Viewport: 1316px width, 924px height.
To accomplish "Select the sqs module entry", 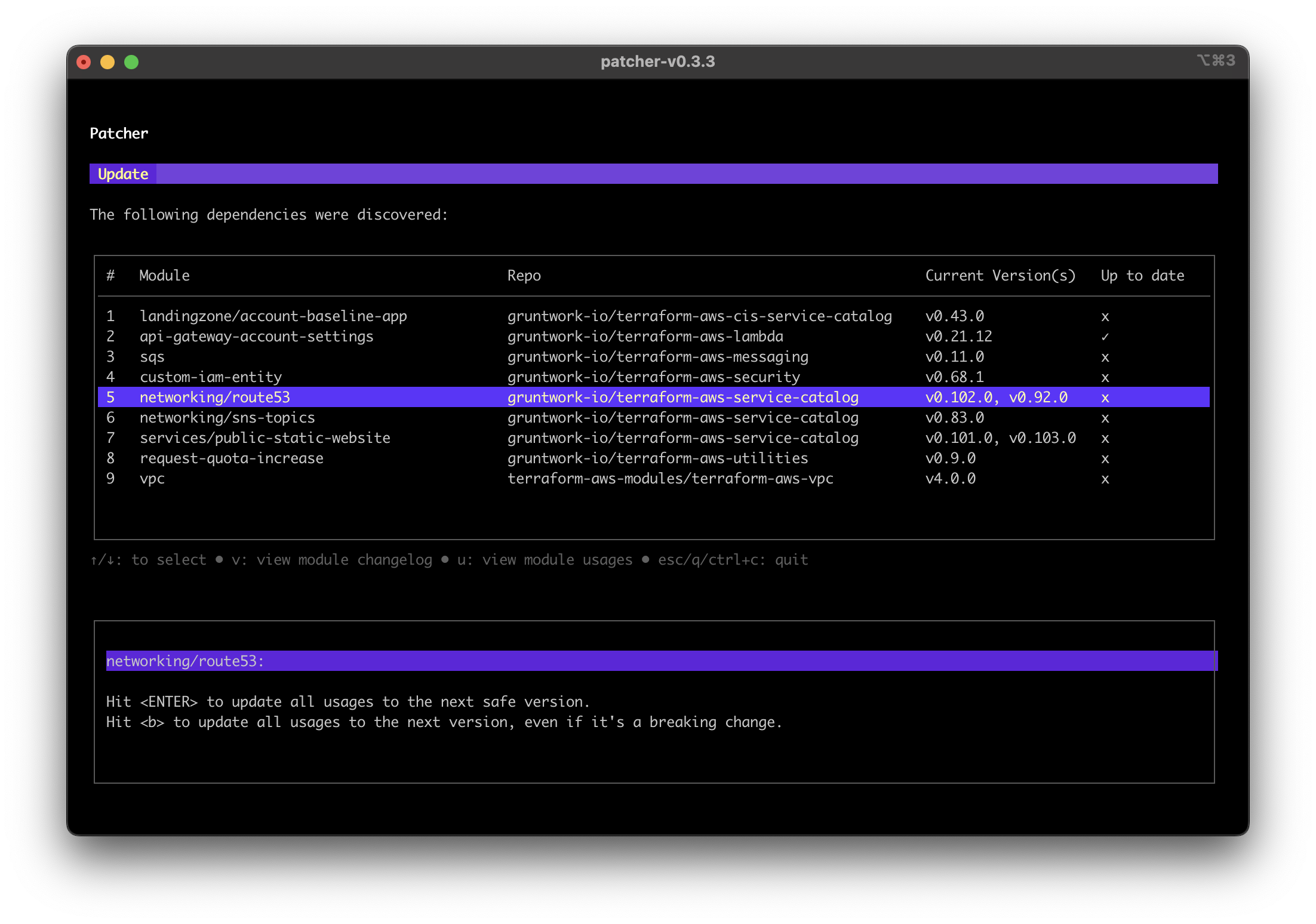I will point(153,356).
